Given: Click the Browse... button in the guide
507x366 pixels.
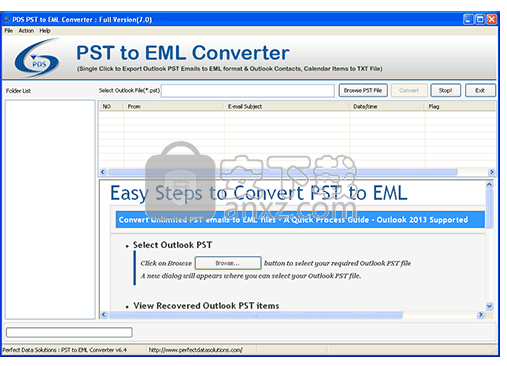Looking at the screenshot, I should click(x=228, y=263).
